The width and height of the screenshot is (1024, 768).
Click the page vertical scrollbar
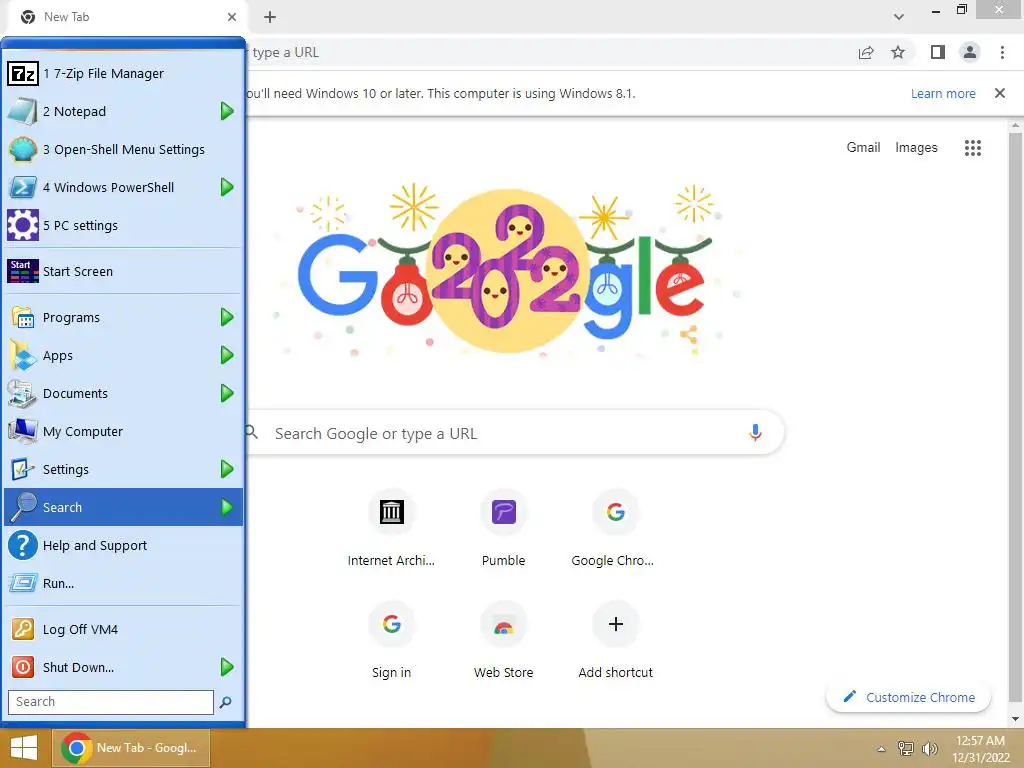point(1015,418)
